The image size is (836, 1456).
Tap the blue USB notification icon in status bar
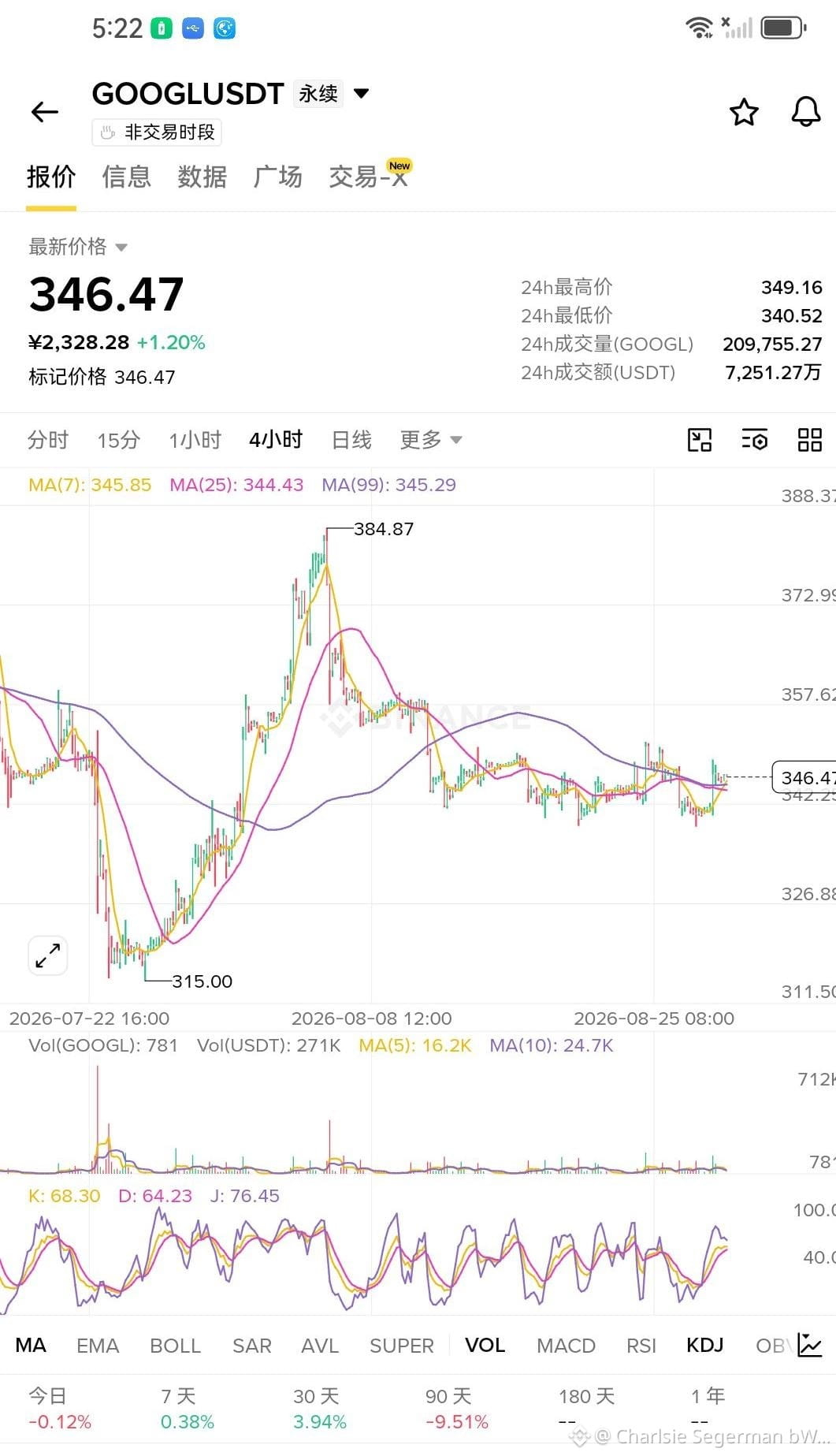(x=193, y=28)
